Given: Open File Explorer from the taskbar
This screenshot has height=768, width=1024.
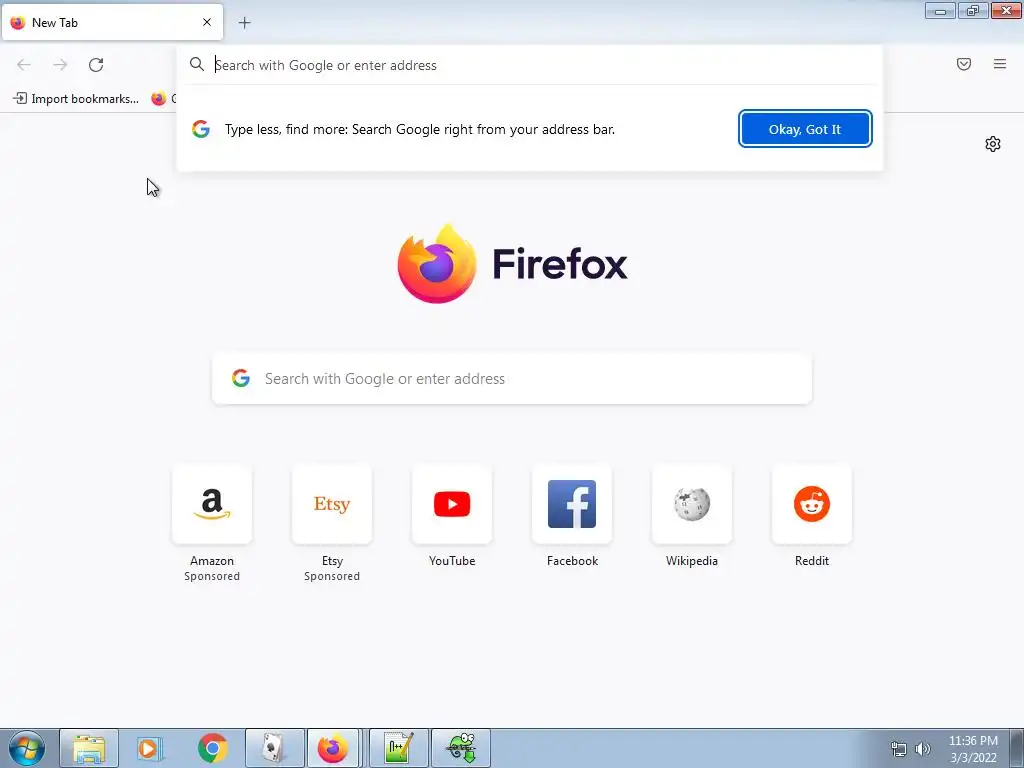Looking at the screenshot, I should pyautogui.click(x=89, y=748).
